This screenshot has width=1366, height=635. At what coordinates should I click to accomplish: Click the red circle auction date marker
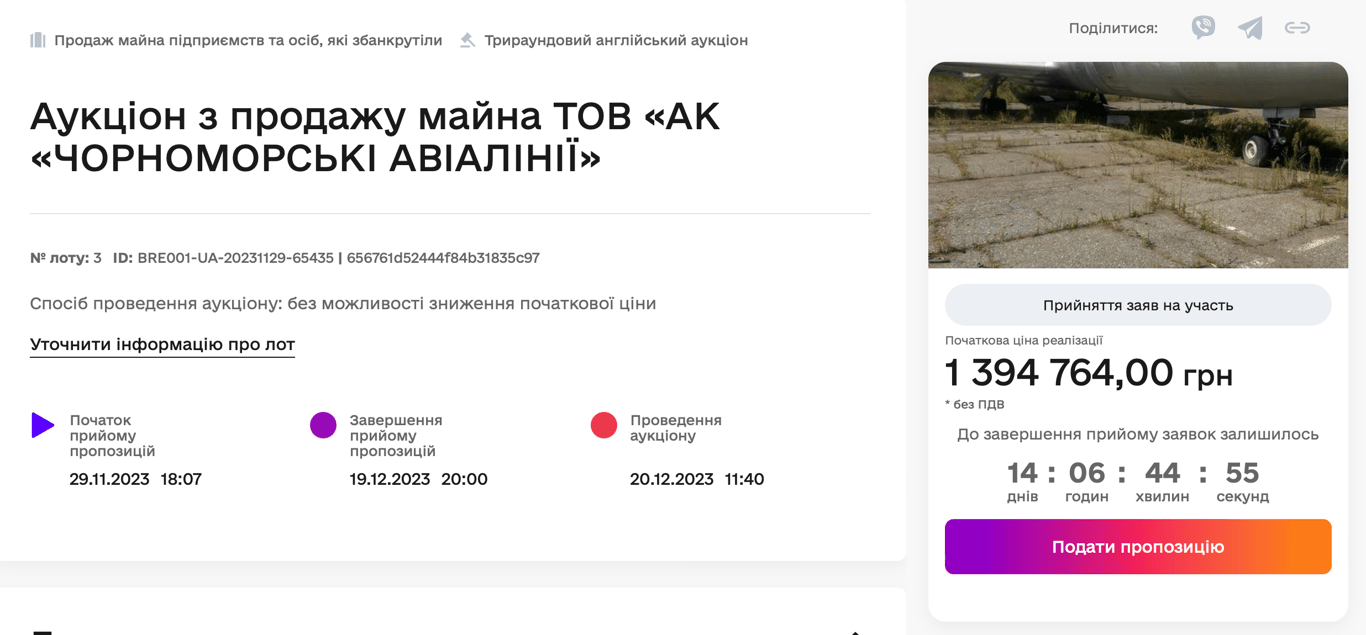click(x=604, y=425)
